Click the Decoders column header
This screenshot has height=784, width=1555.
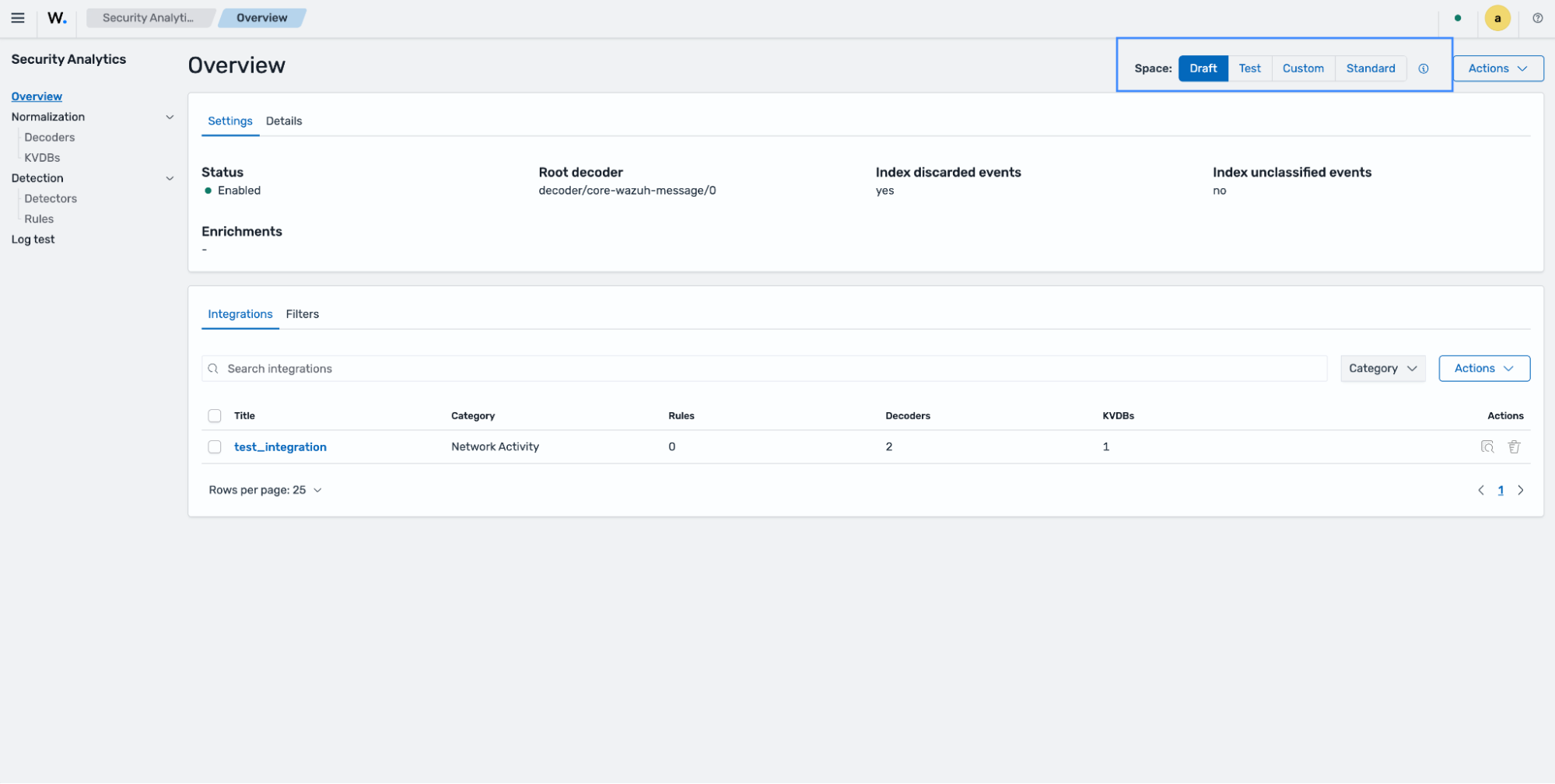[907, 416]
